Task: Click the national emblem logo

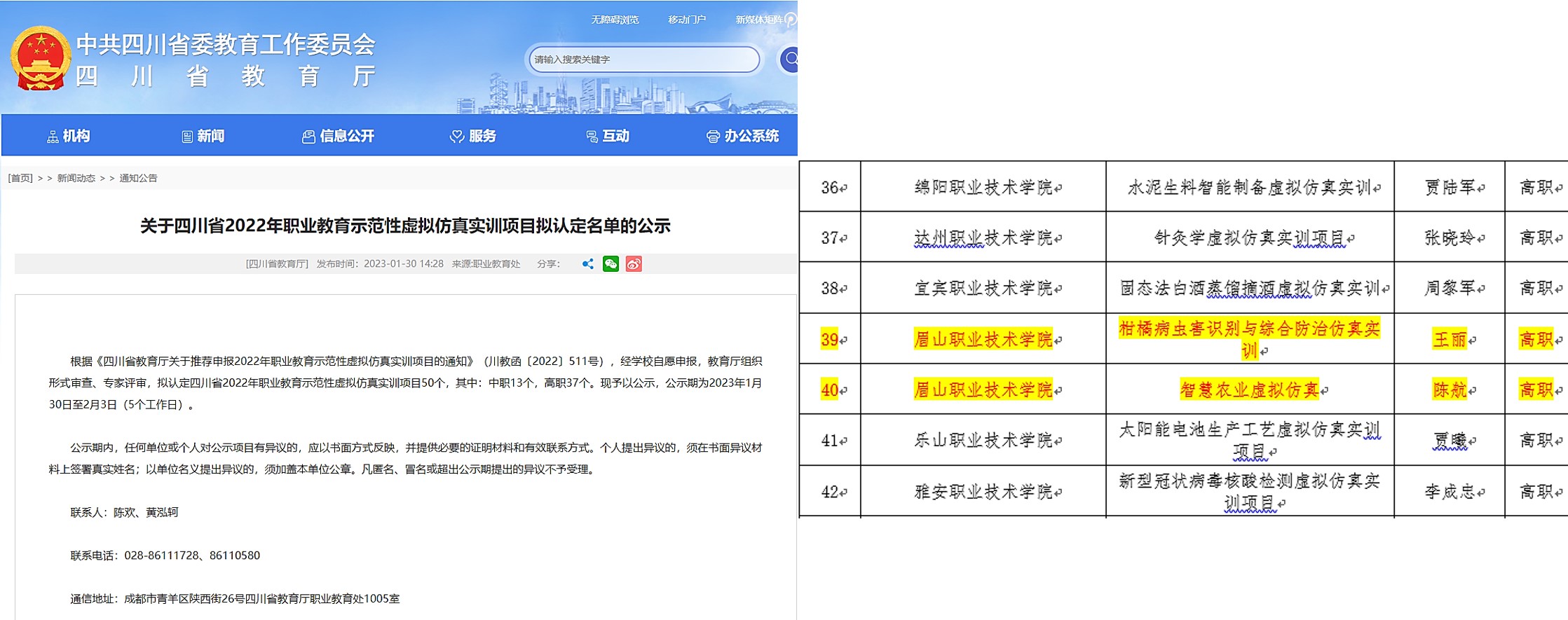Action: click(x=41, y=59)
